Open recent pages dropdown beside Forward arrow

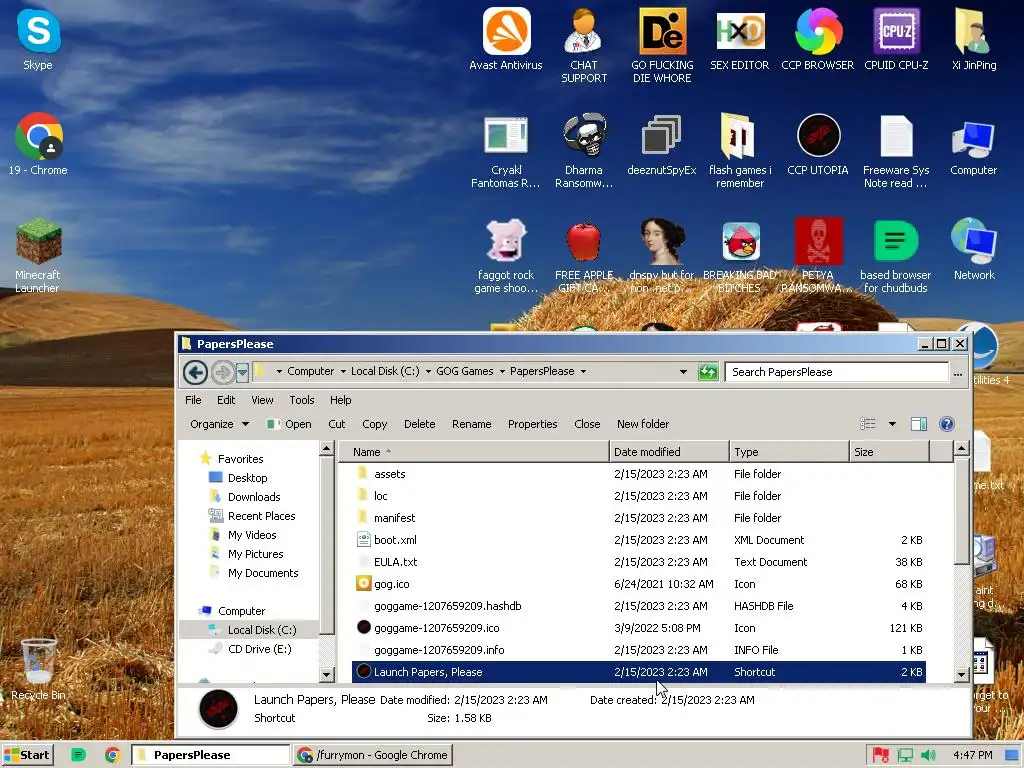coord(242,372)
